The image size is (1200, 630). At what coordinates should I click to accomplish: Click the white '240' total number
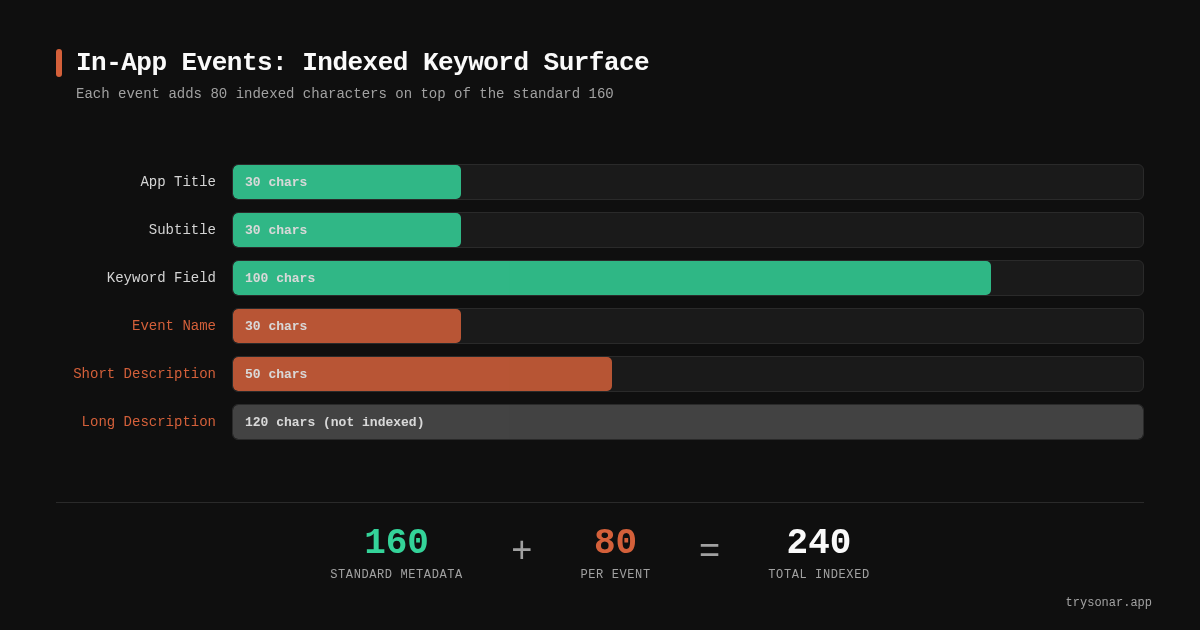coord(819,543)
